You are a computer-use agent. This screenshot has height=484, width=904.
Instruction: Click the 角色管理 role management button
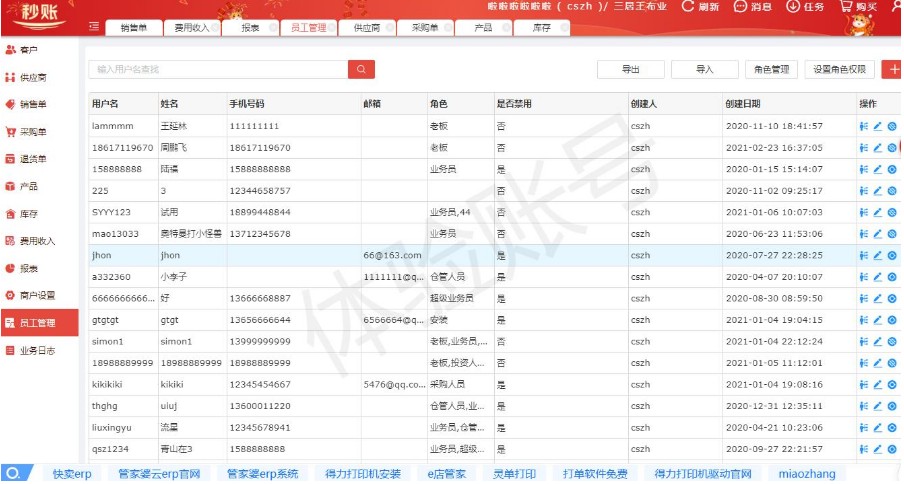pyautogui.click(x=770, y=69)
